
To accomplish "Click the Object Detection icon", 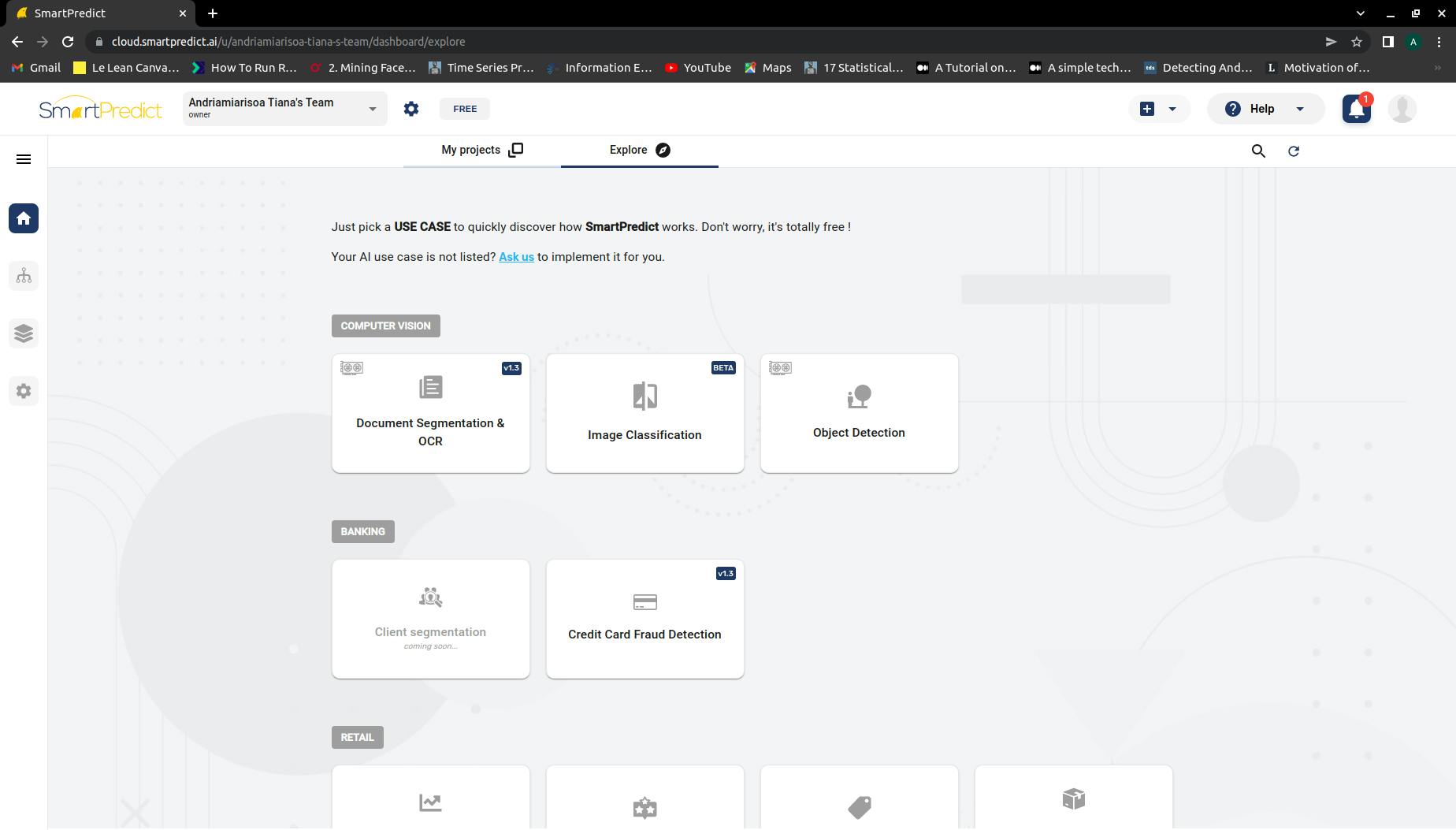I will click(859, 396).
